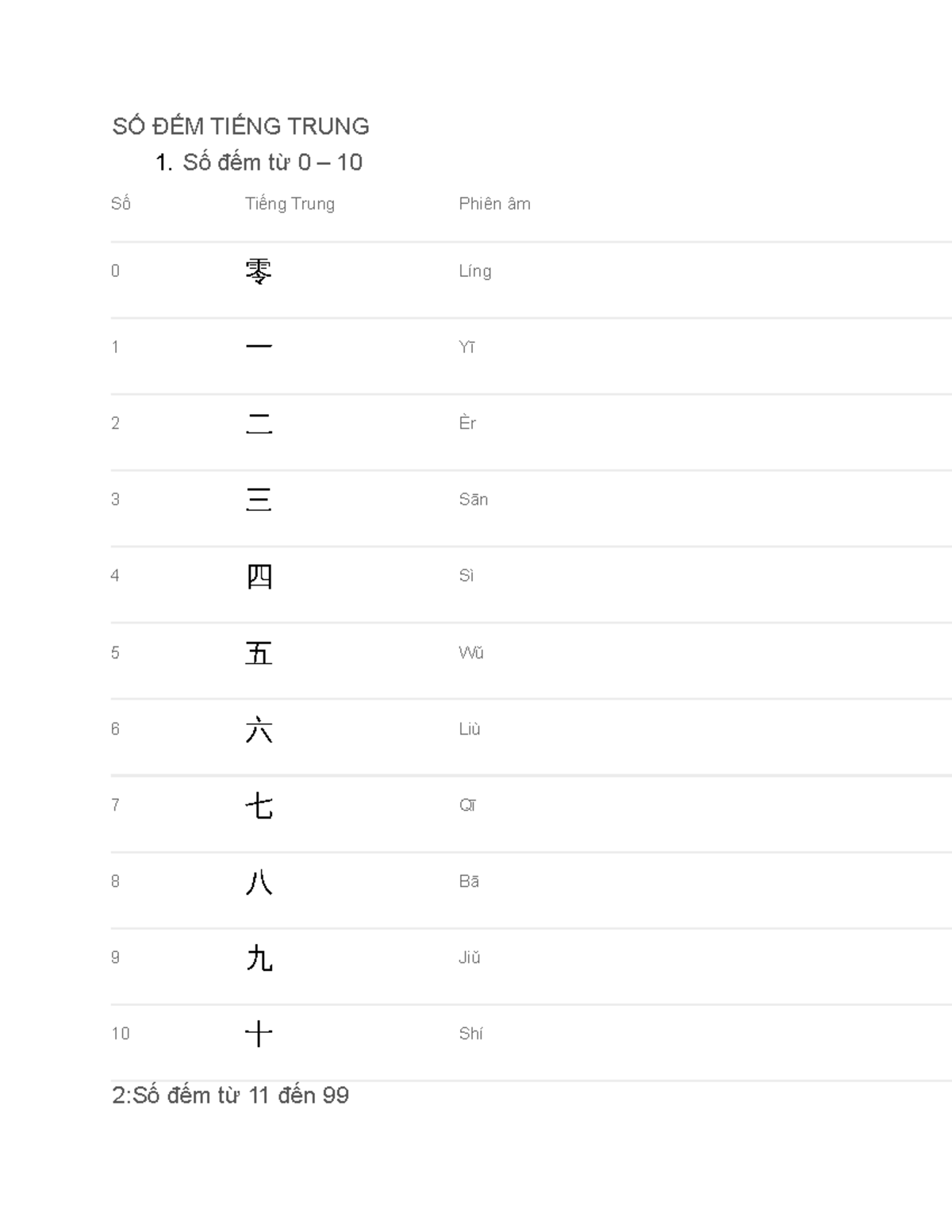Click the pinyin "Shí" in row 10
The height and width of the screenshot is (1232, 952).
[470, 1034]
